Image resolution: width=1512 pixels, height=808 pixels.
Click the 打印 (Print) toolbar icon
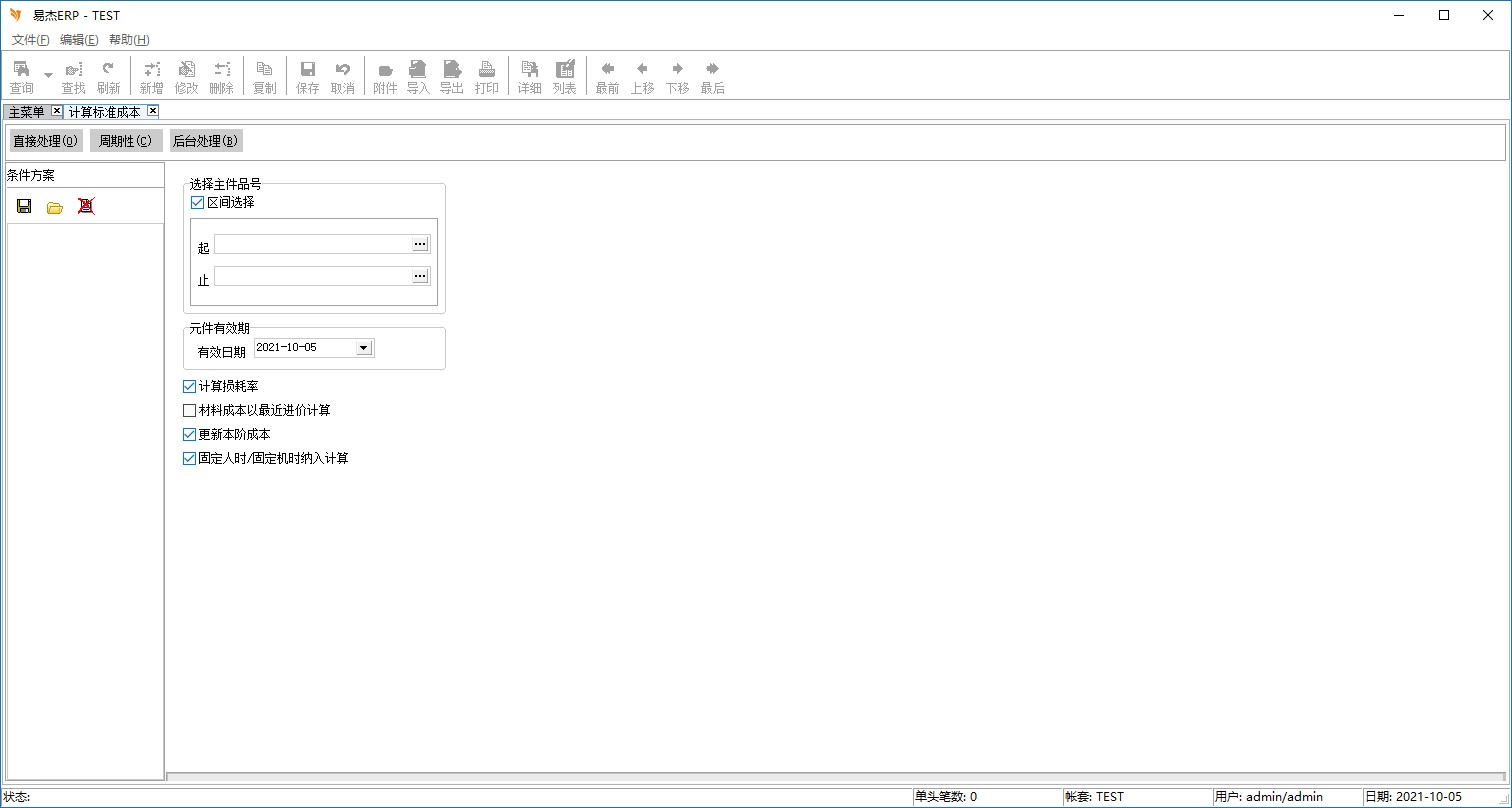tap(487, 77)
